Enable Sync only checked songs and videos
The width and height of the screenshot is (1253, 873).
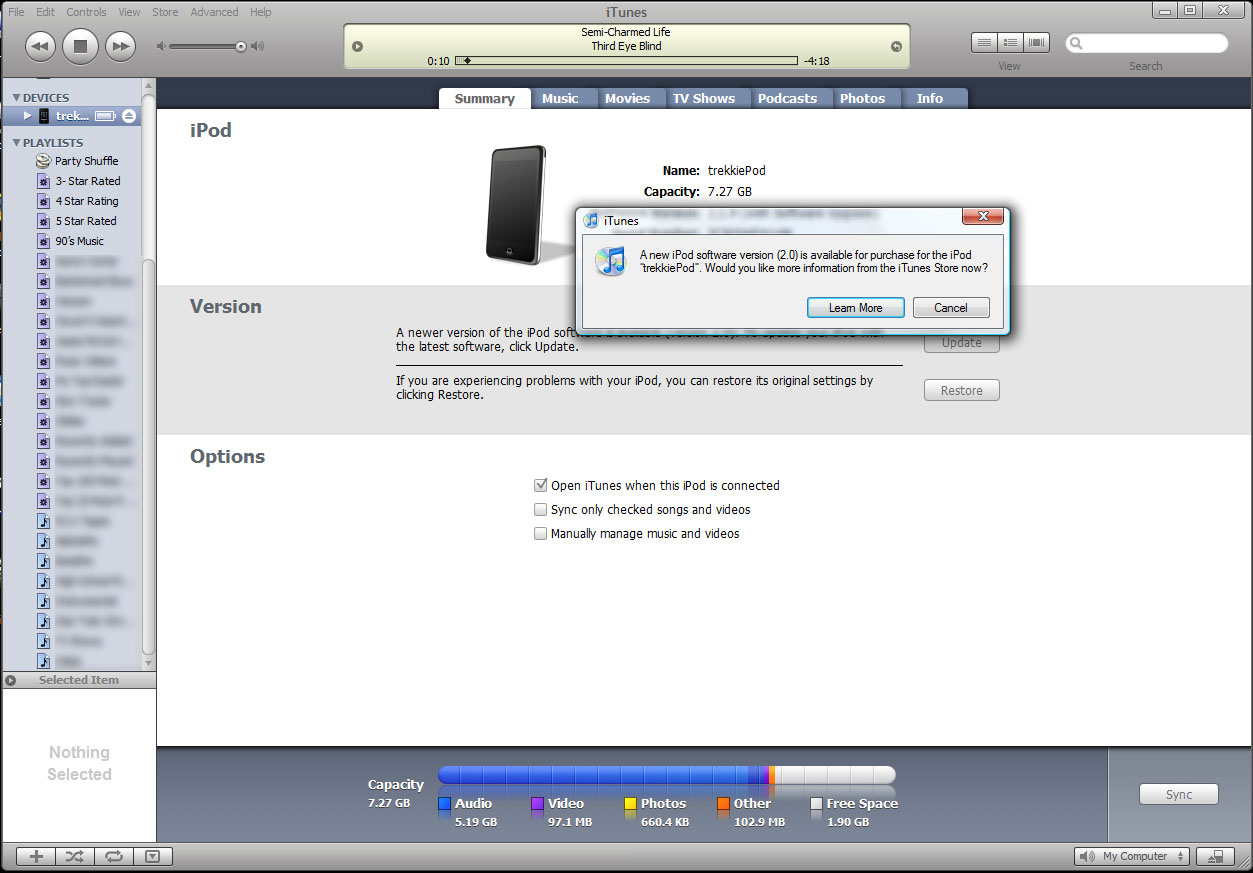coord(541,509)
